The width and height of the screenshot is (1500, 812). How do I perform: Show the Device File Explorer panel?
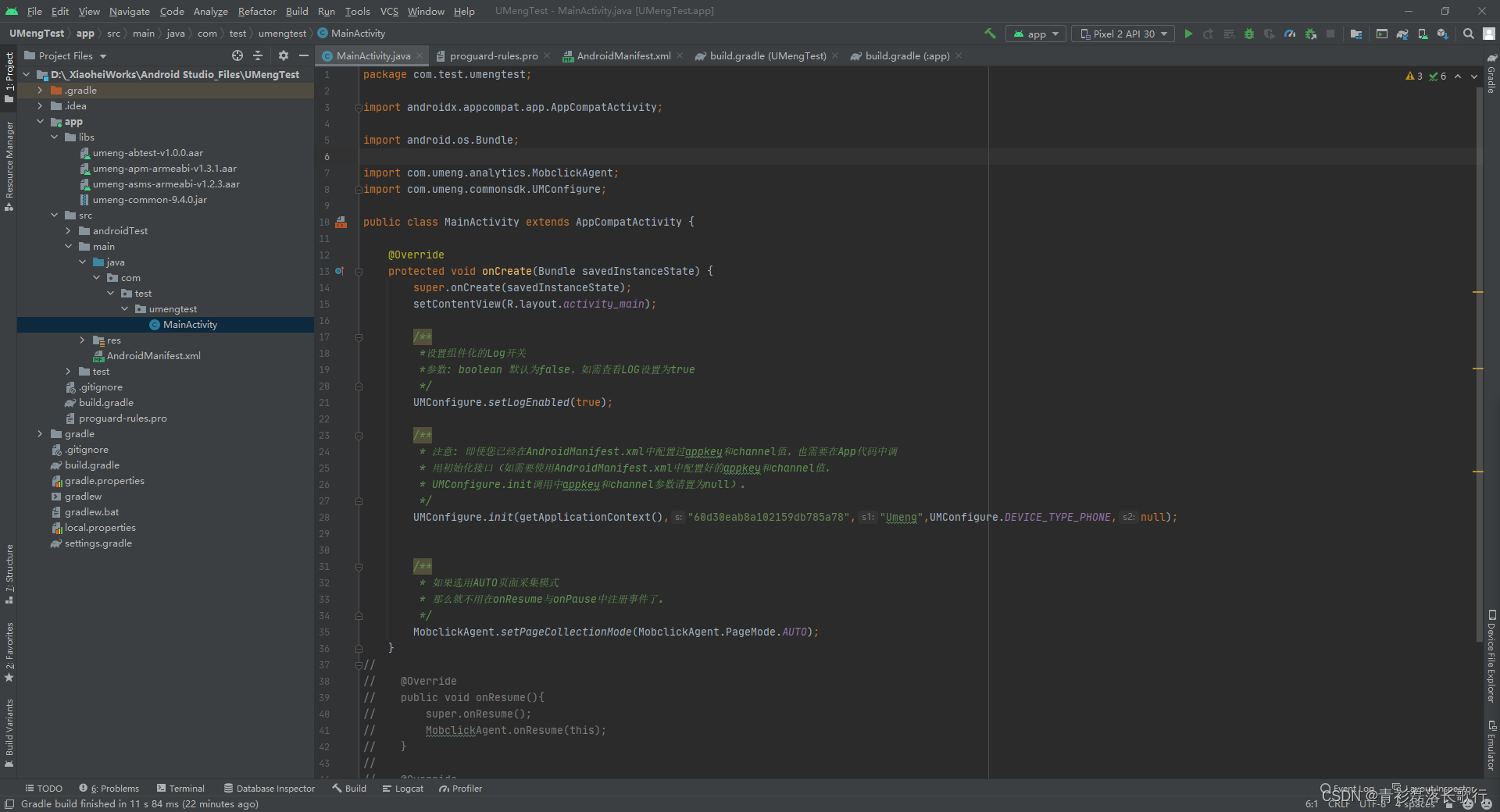(x=1491, y=652)
